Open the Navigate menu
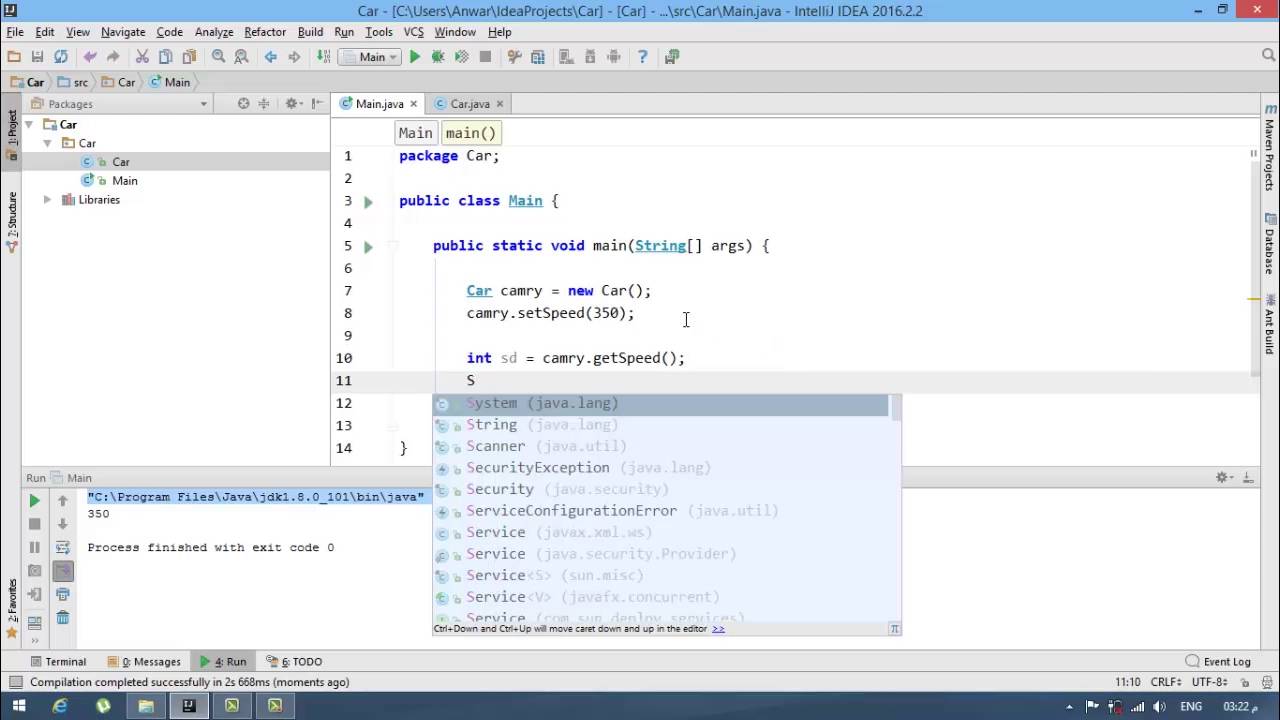This screenshot has width=1280, height=720. [123, 32]
